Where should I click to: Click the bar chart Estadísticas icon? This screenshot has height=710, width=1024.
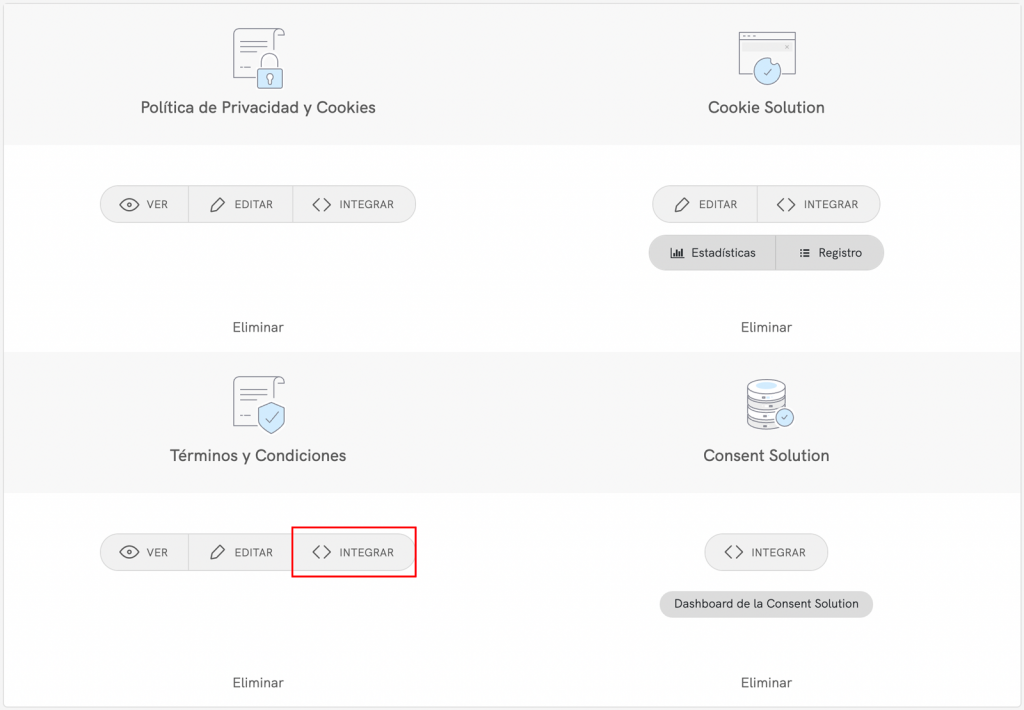tap(677, 253)
